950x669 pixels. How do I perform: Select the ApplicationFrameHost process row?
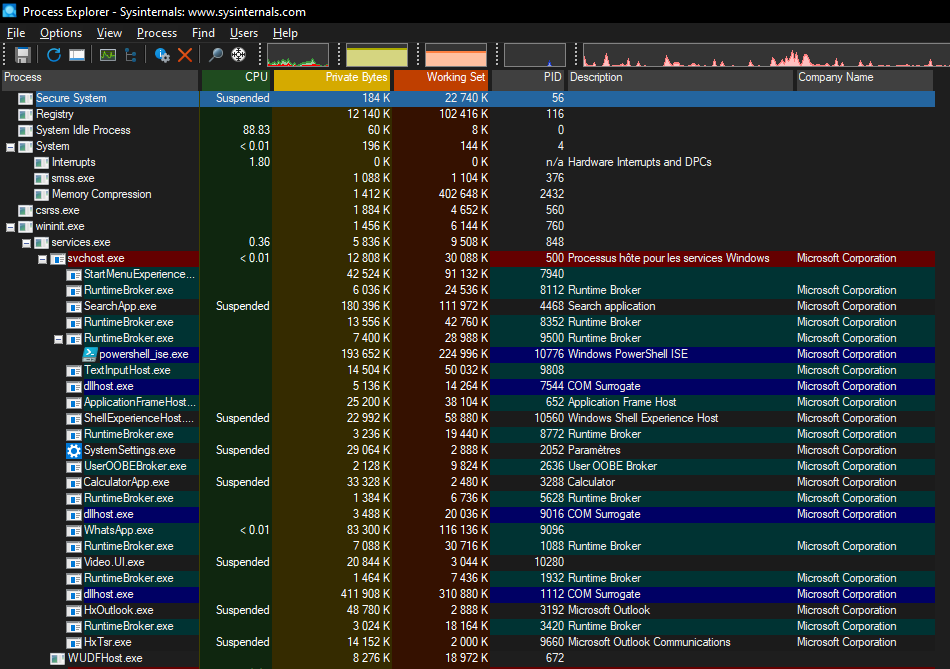click(x=468, y=402)
